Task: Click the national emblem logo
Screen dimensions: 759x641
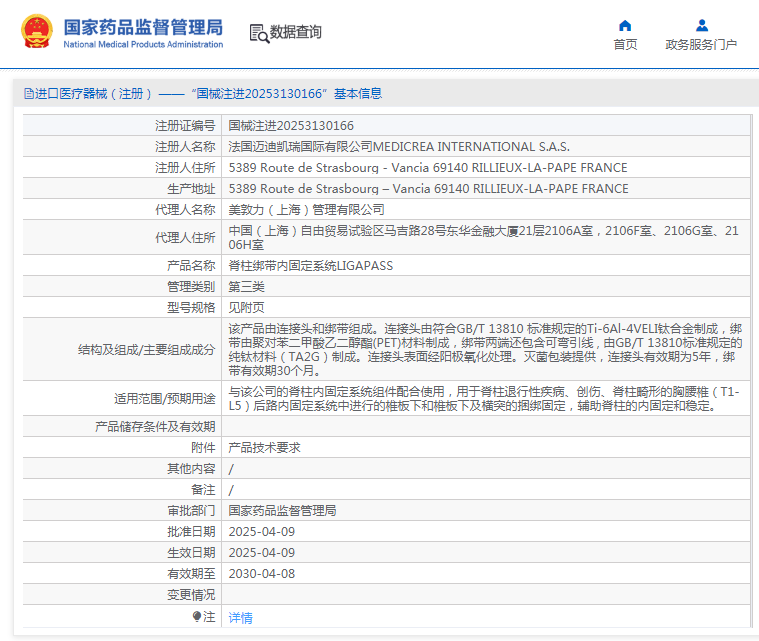Action: point(39,32)
